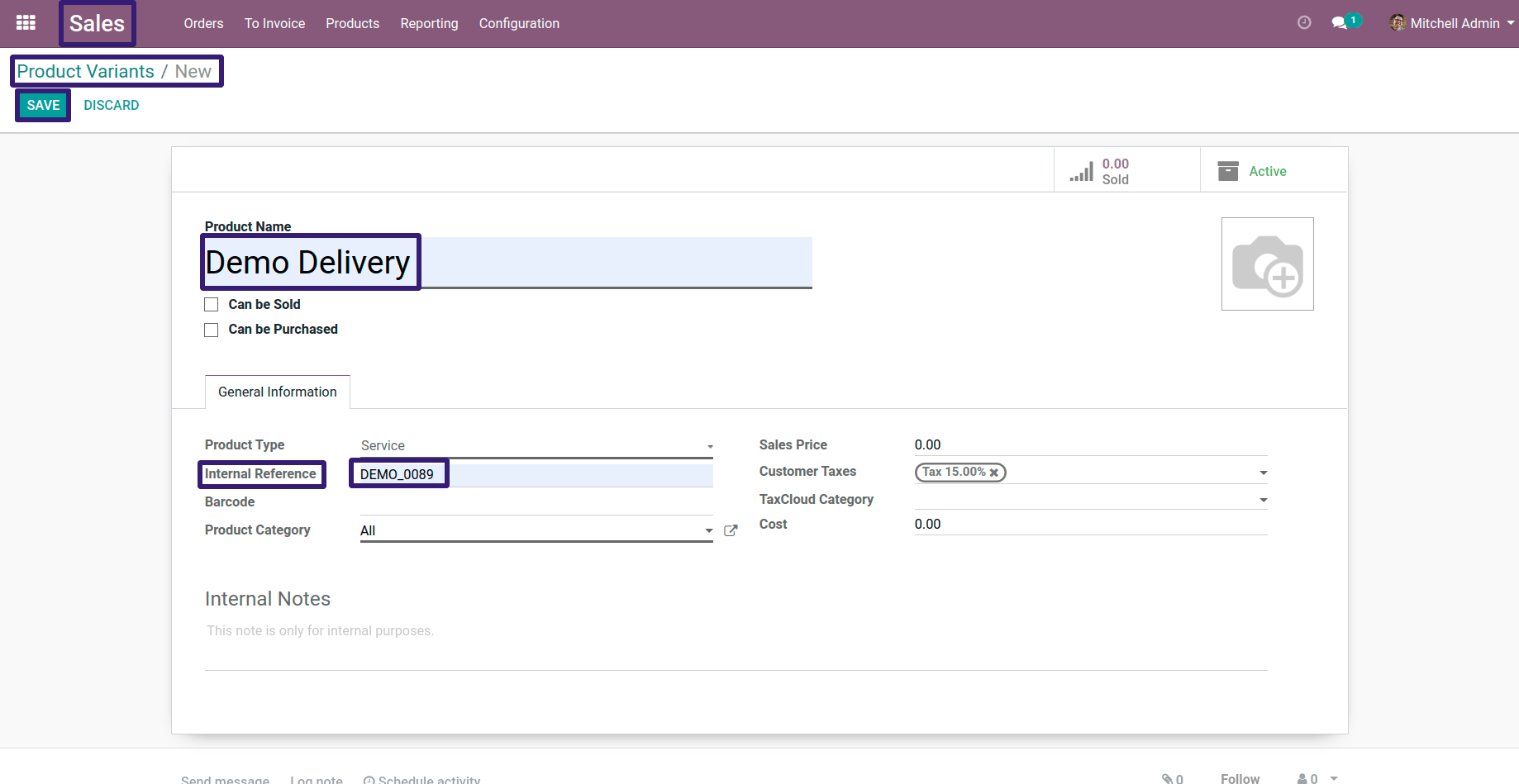
Task: Select the General Information tab
Action: [x=278, y=392]
